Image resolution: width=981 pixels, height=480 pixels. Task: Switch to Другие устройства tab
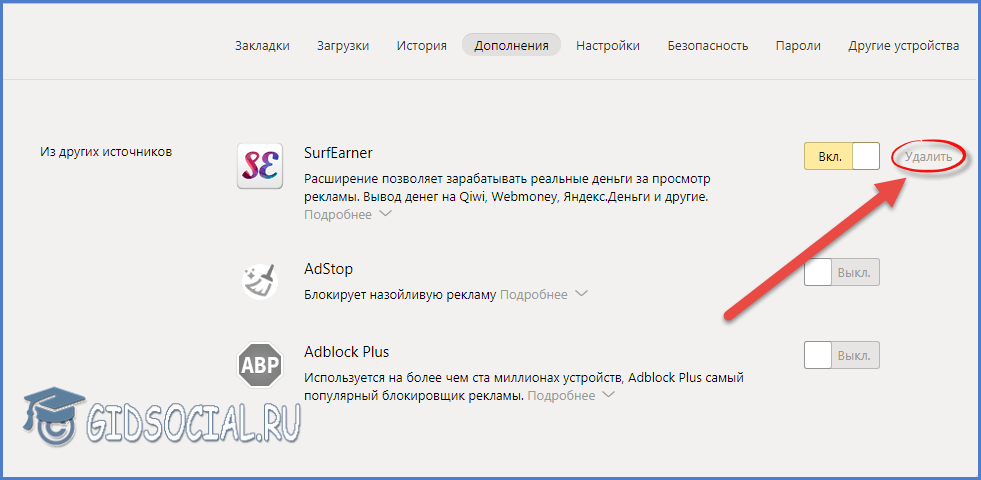click(x=903, y=46)
